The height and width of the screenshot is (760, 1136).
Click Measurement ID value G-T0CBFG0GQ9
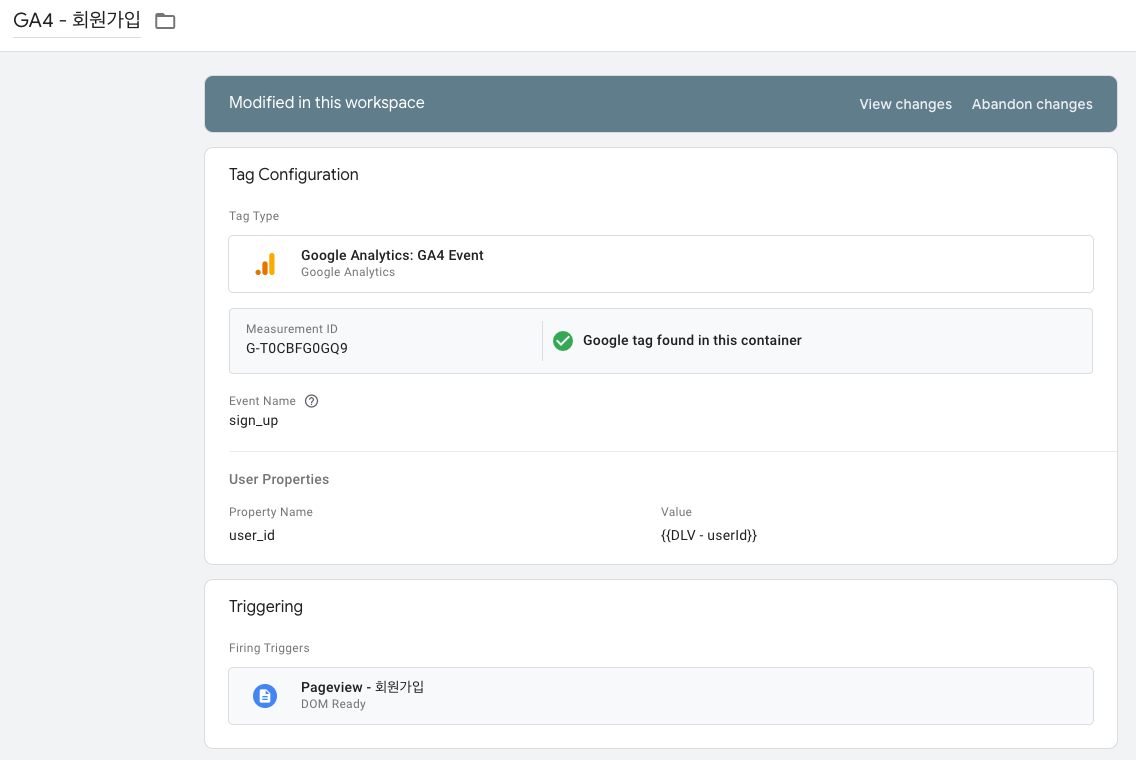click(x=297, y=348)
